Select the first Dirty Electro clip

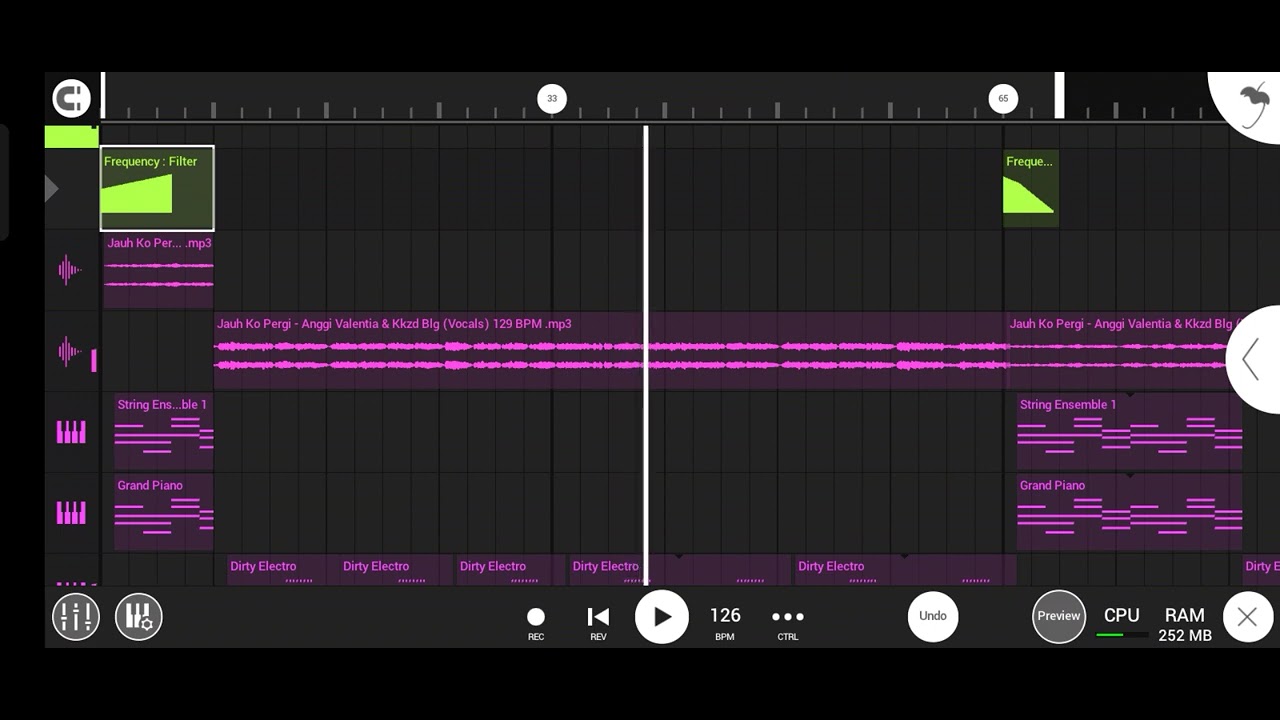(283, 570)
